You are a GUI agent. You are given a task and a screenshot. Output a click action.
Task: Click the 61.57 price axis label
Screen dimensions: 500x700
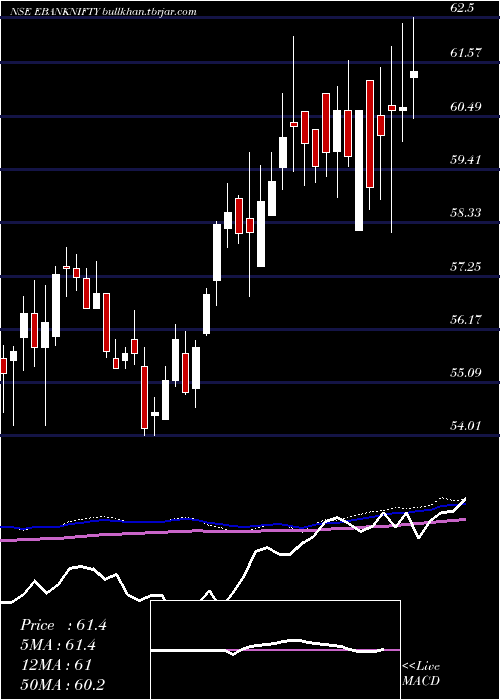(466, 53)
